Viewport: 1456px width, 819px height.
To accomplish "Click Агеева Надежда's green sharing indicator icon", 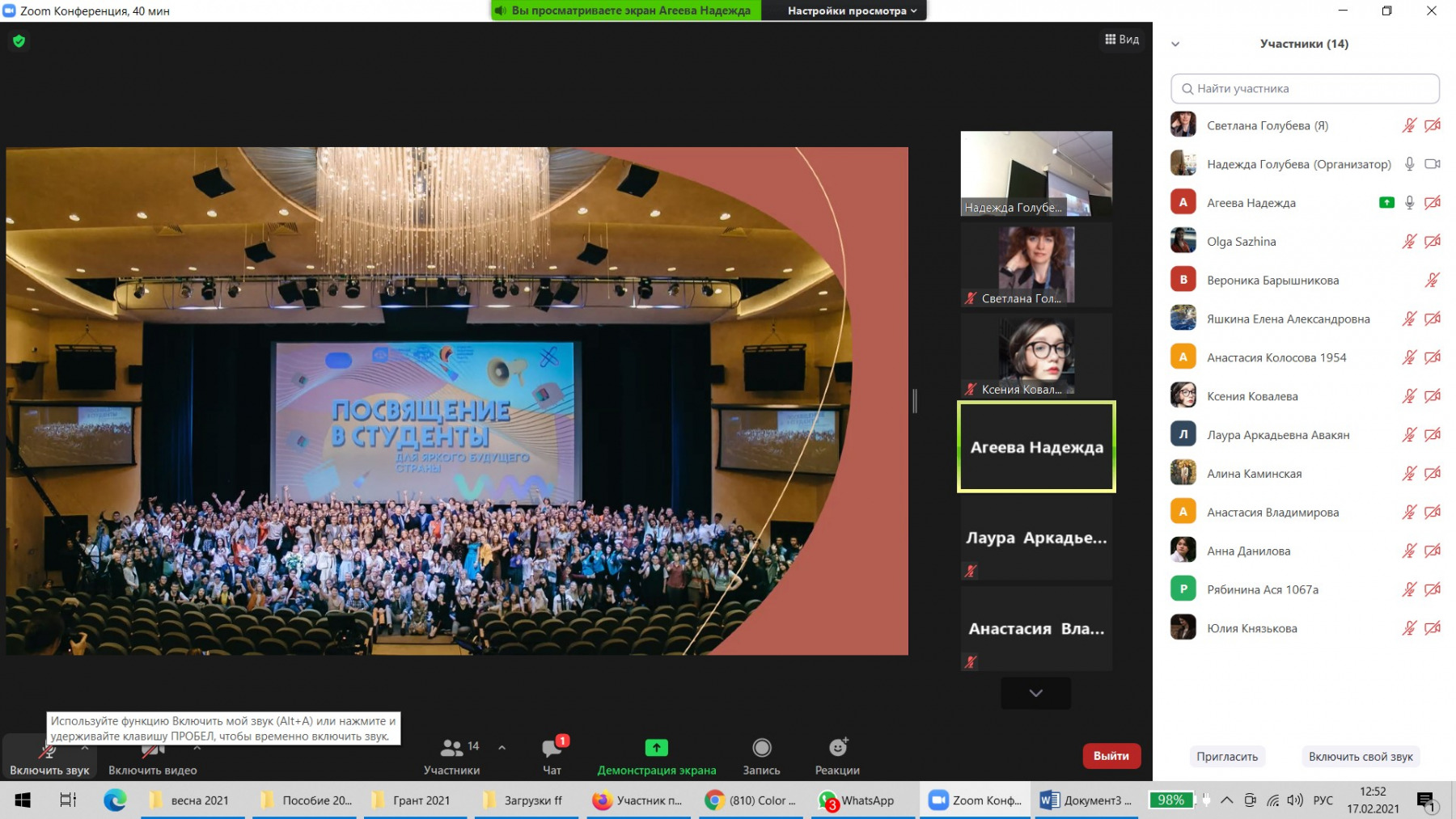I will 1386,203.
